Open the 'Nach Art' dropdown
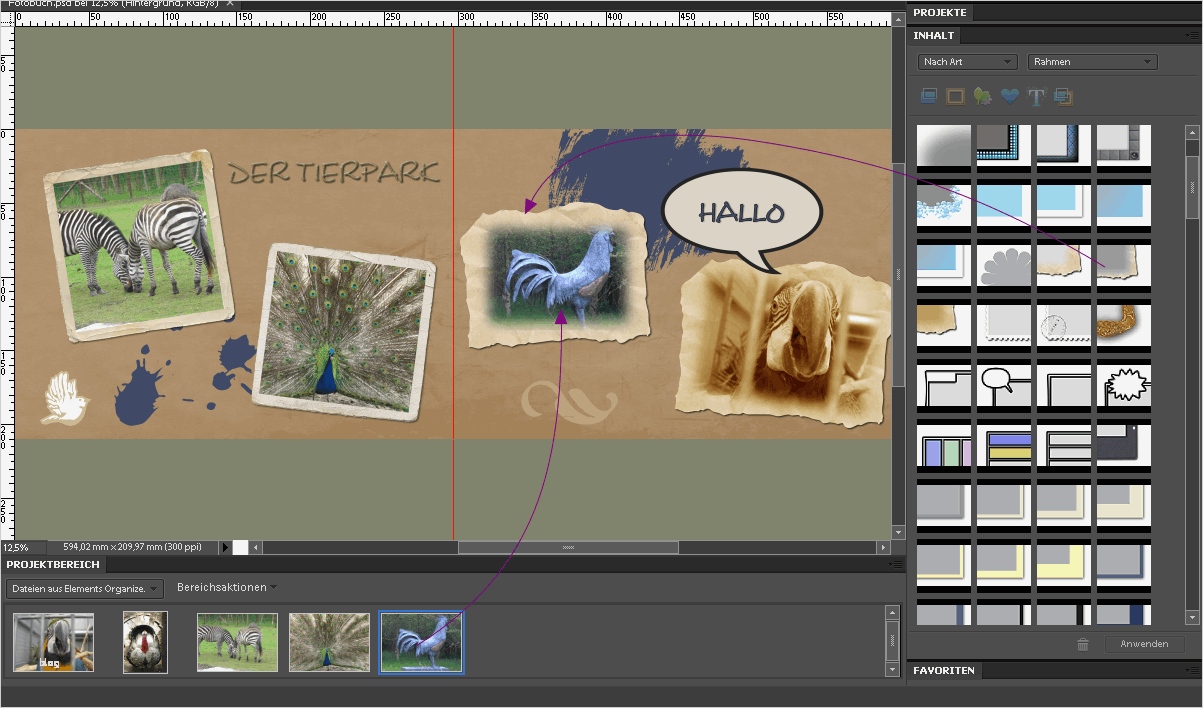1203x708 pixels. tap(967, 62)
